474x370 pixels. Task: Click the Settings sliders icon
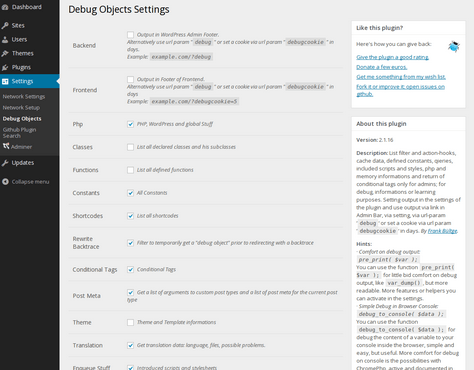point(5,81)
